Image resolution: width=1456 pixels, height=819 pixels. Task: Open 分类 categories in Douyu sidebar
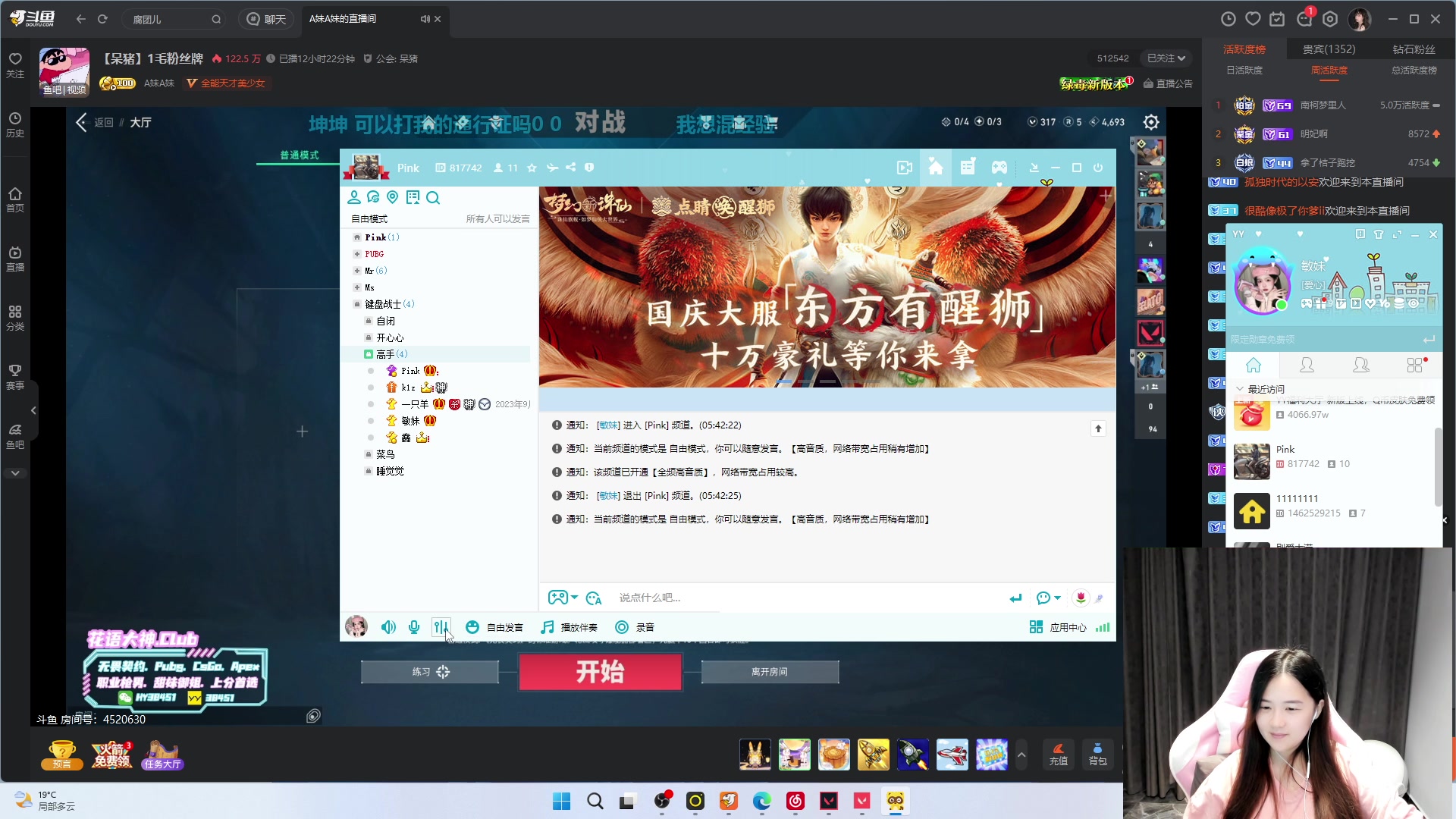[x=15, y=318]
